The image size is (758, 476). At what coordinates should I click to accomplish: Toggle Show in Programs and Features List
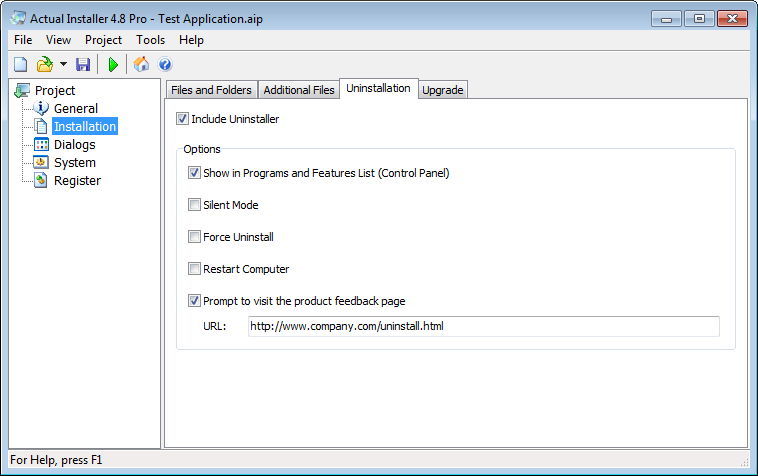[194, 173]
